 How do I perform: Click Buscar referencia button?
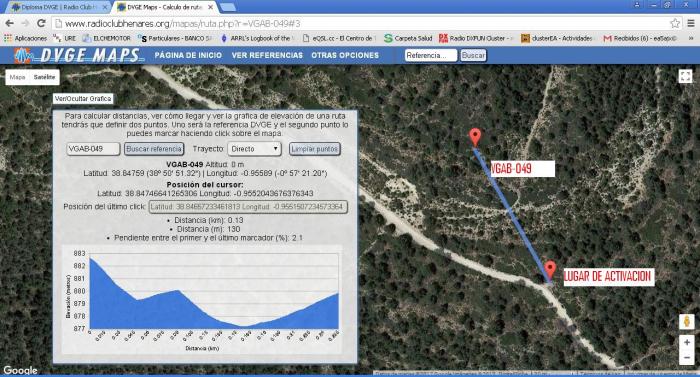pyautogui.click(x=154, y=149)
